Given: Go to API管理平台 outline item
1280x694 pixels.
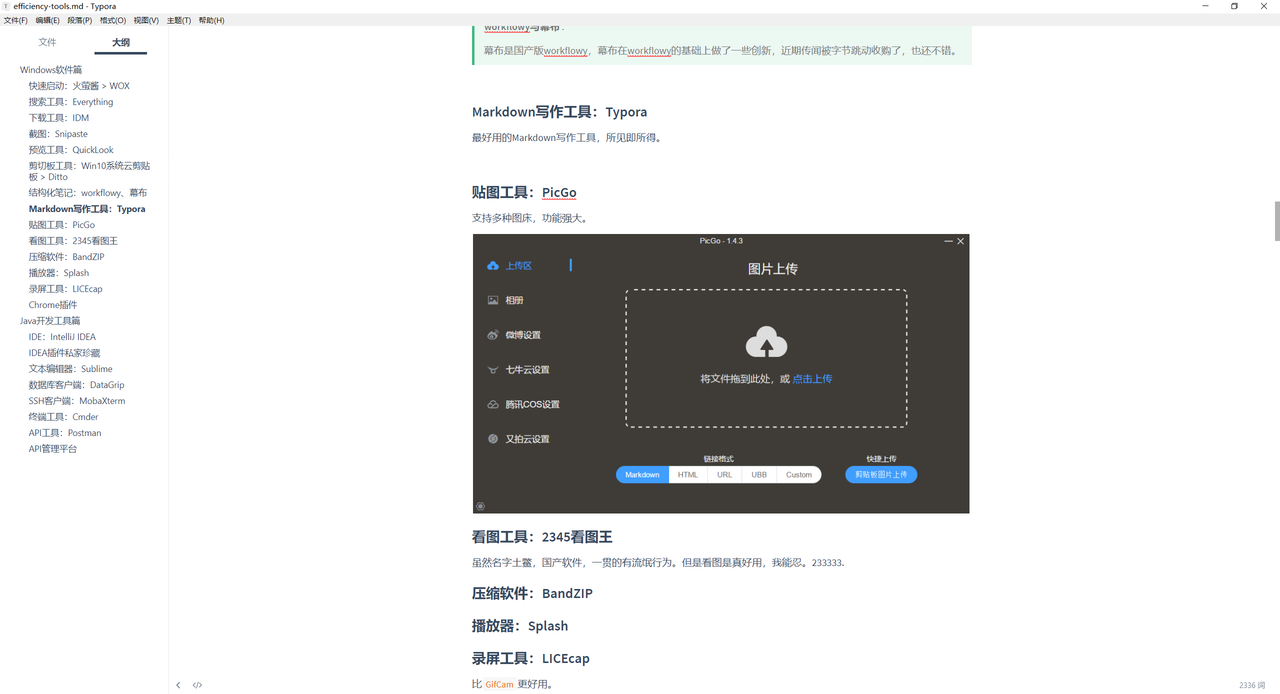Looking at the screenshot, I should tap(53, 449).
